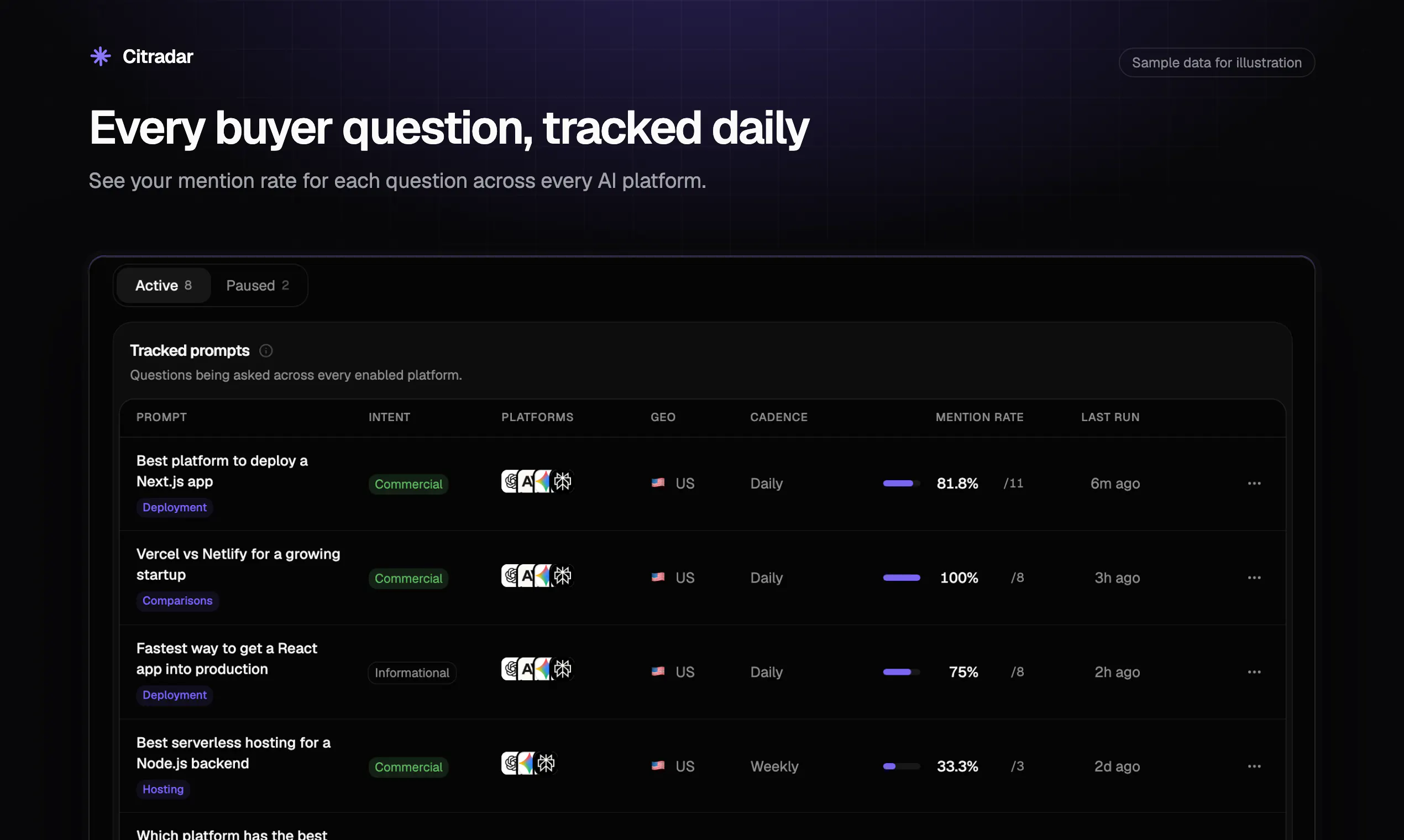Click Perplexity icon in Next.js app row

(x=562, y=482)
